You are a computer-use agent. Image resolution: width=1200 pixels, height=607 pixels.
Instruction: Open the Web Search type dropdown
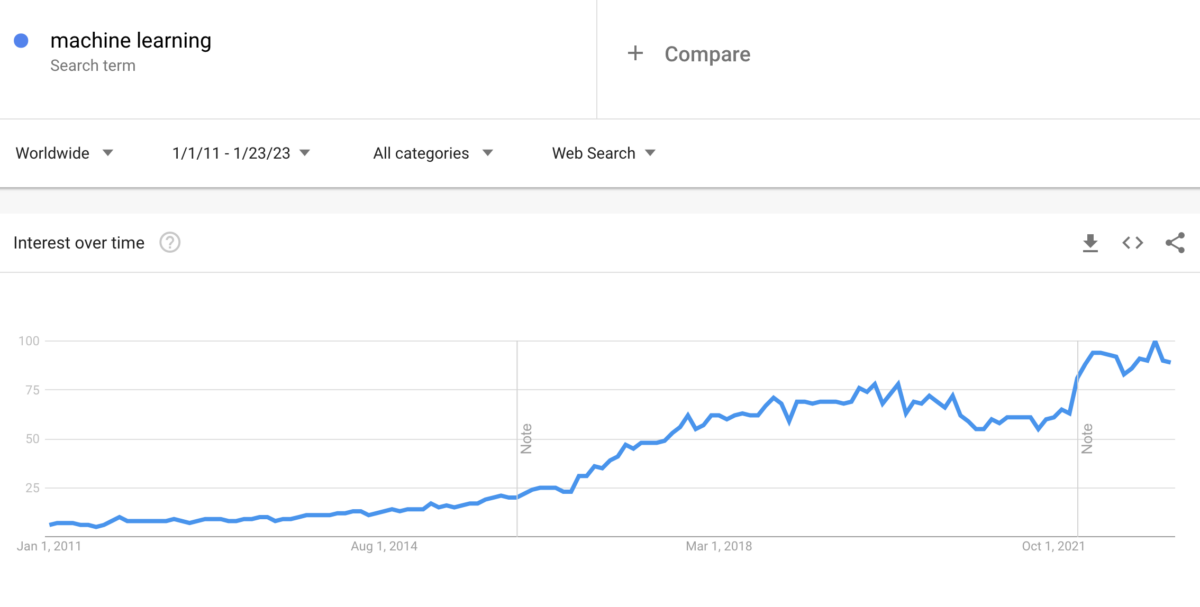(595, 153)
